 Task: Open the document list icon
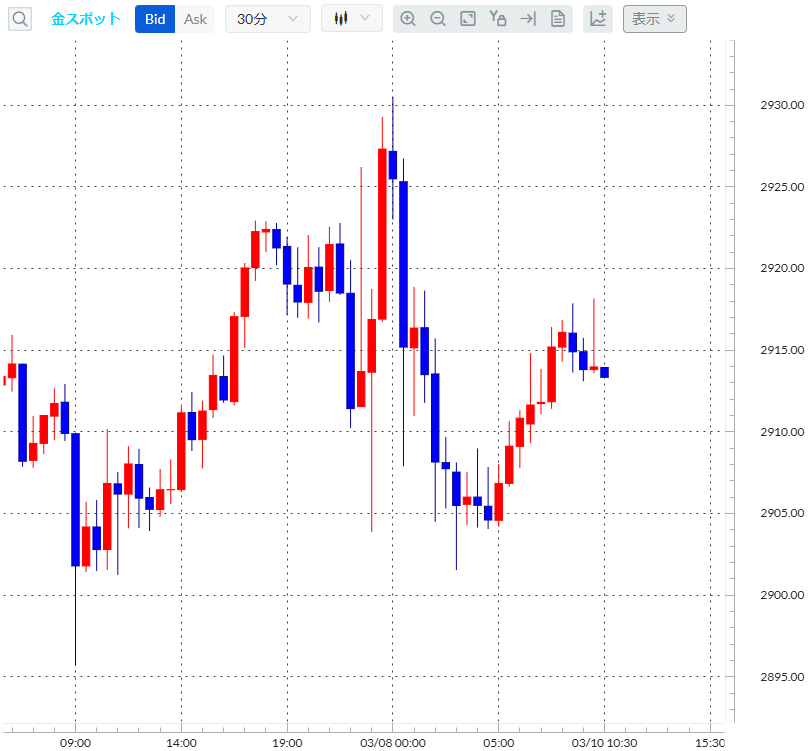(558, 19)
